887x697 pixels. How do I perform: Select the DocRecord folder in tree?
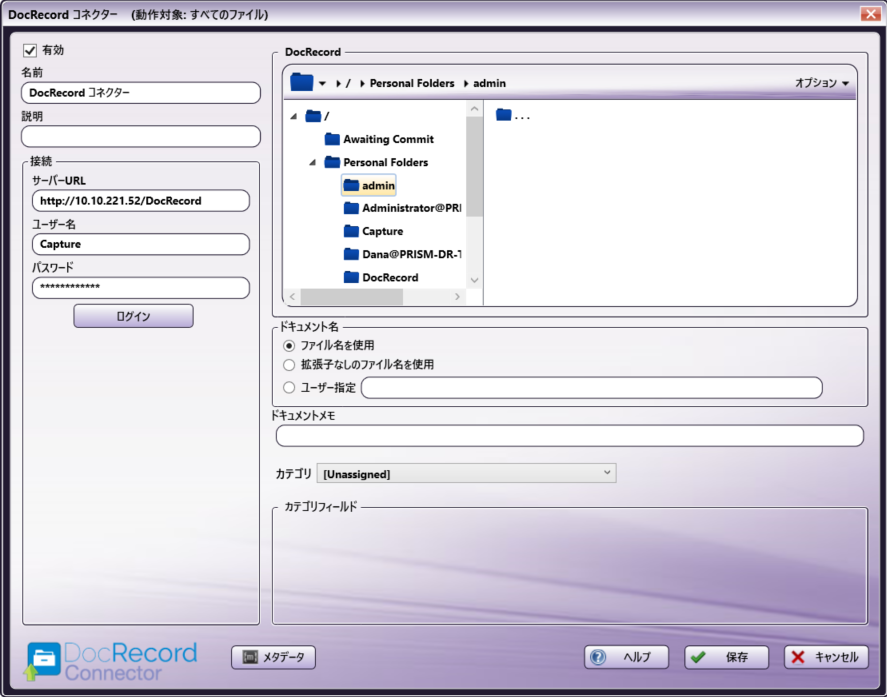[381, 278]
